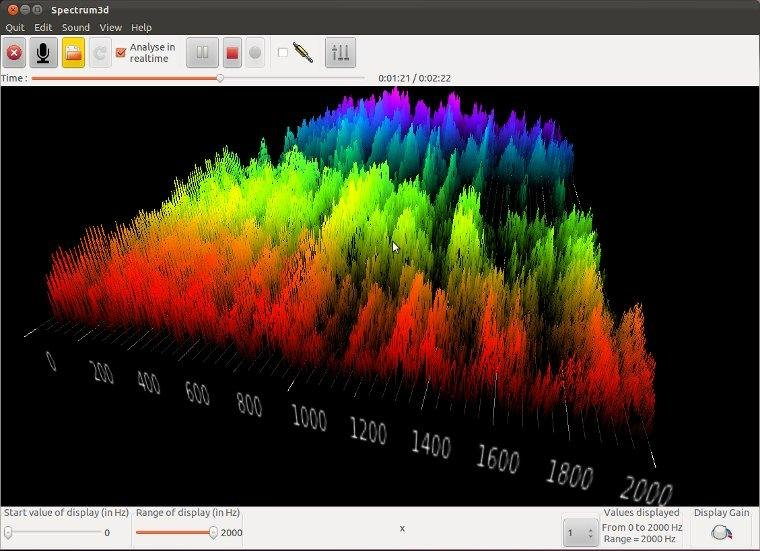The width and height of the screenshot is (760, 551).
Task: Uncheck Analyse in realtime checkbox
Action: tap(122, 53)
